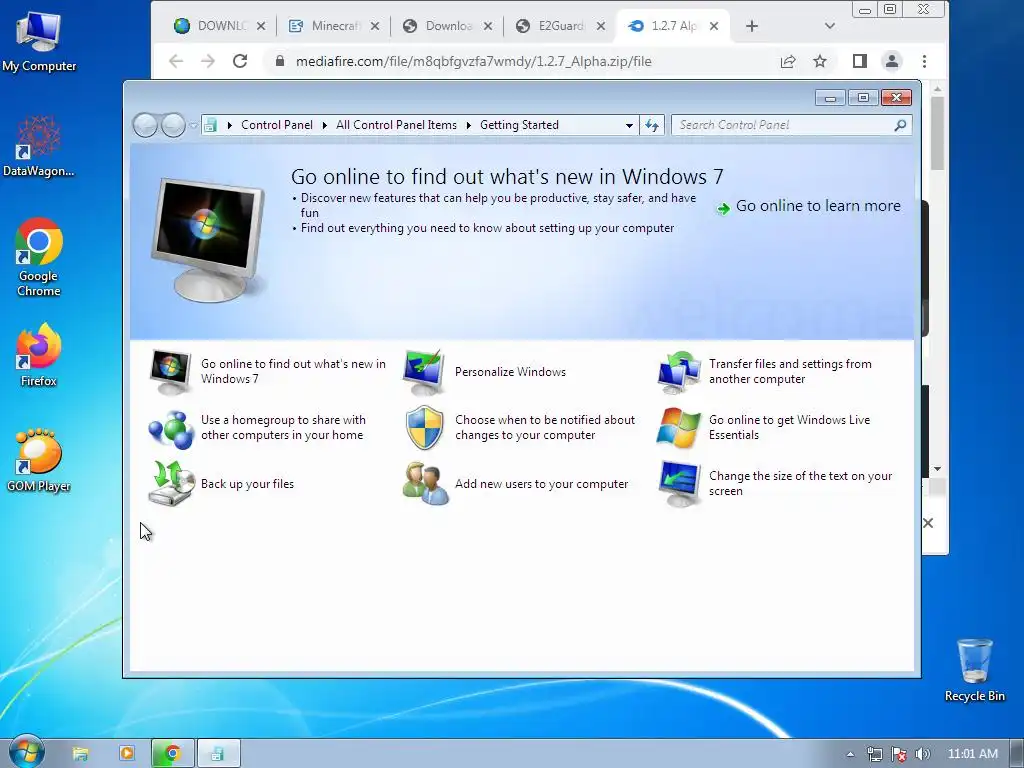Open the Chrome profile avatar
Viewport: 1024px width, 768px height.
891,61
